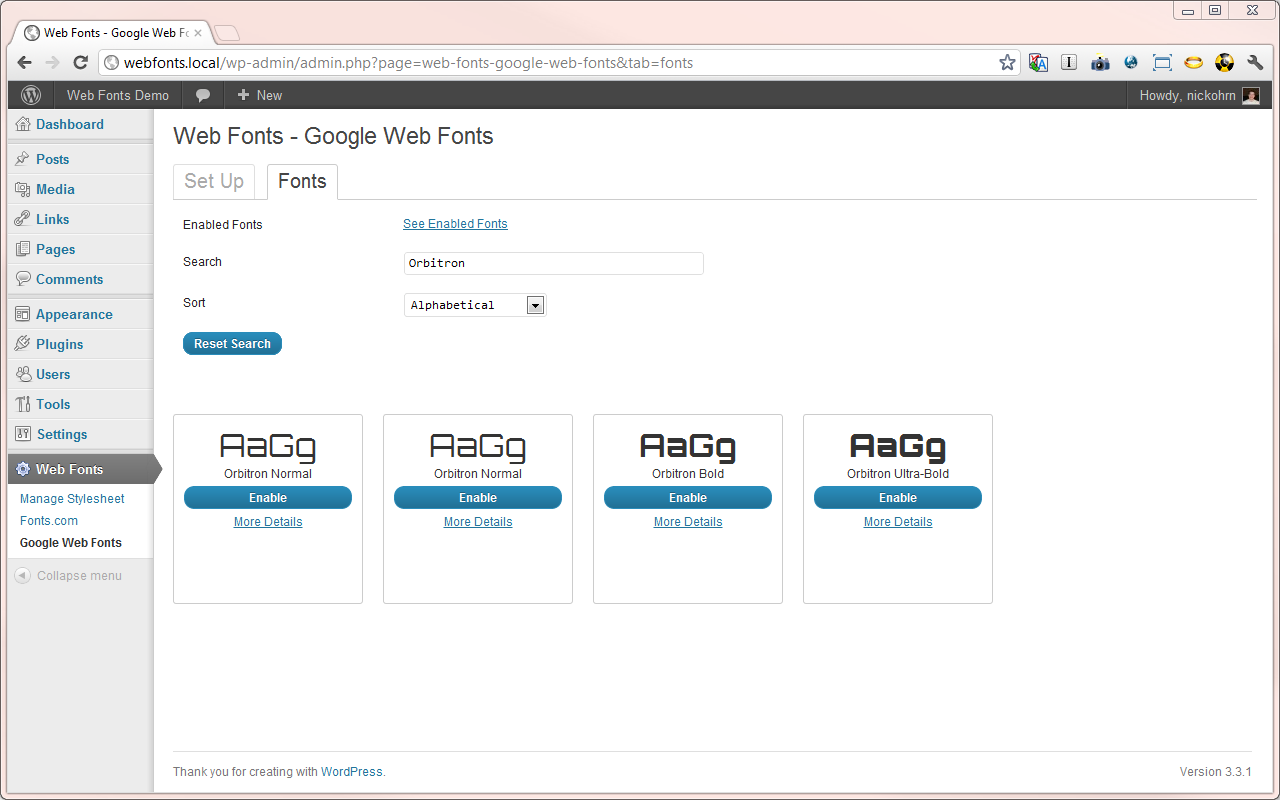
Task: Visit the Web Fonts Demo site link
Action: pyautogui.click(x=118, y=95)
